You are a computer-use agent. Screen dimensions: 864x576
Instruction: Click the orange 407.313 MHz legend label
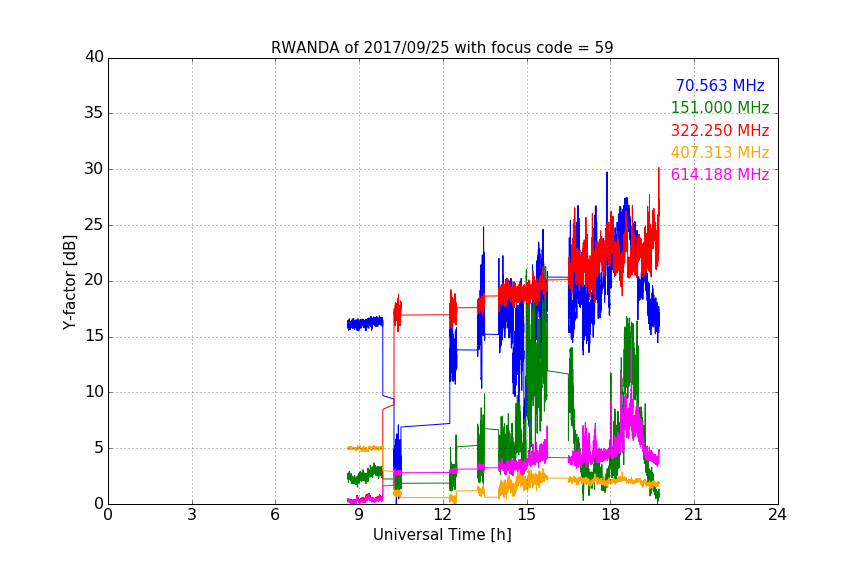point(720,152)
